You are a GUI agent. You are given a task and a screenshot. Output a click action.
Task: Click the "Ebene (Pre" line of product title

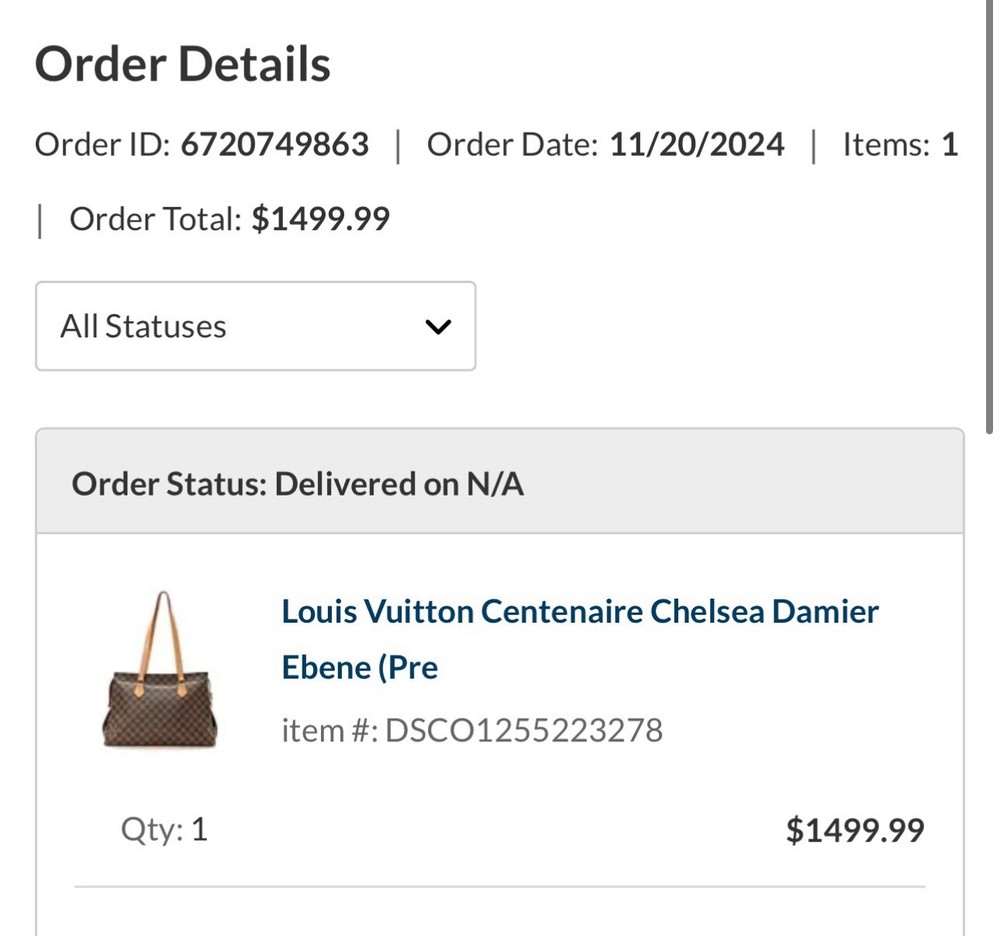(x=360, y=667)
